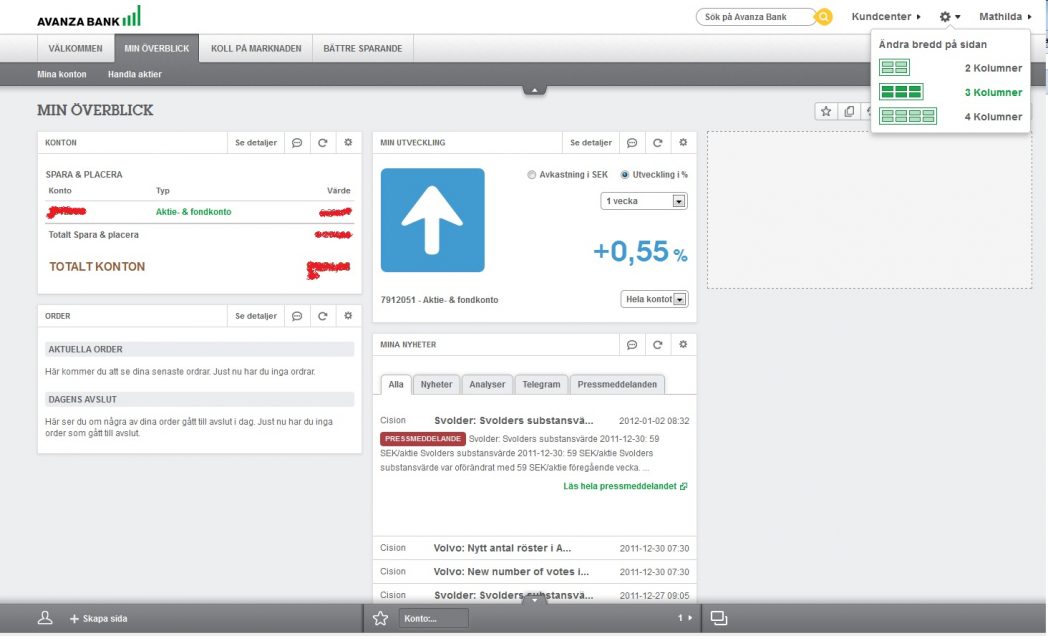
Task: Click the search magnifier icon
Action: (823, 17)
